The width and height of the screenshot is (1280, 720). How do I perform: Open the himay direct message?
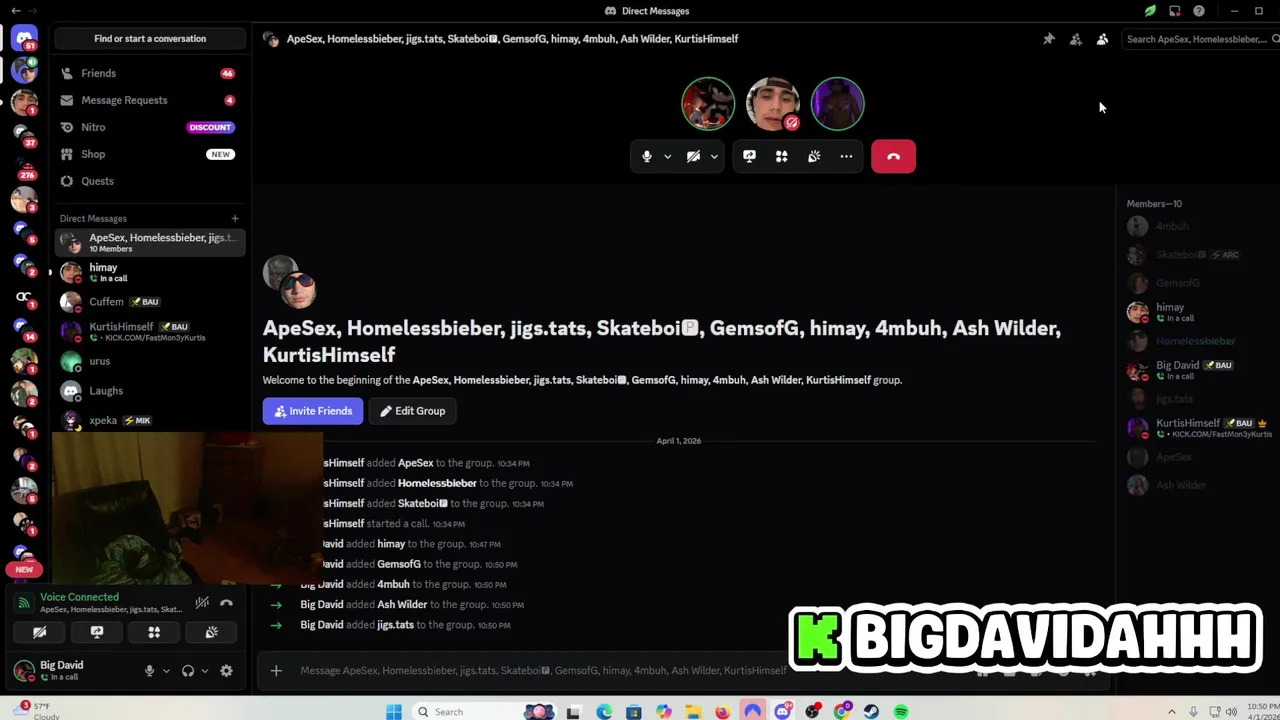click(x=150, y=272)
